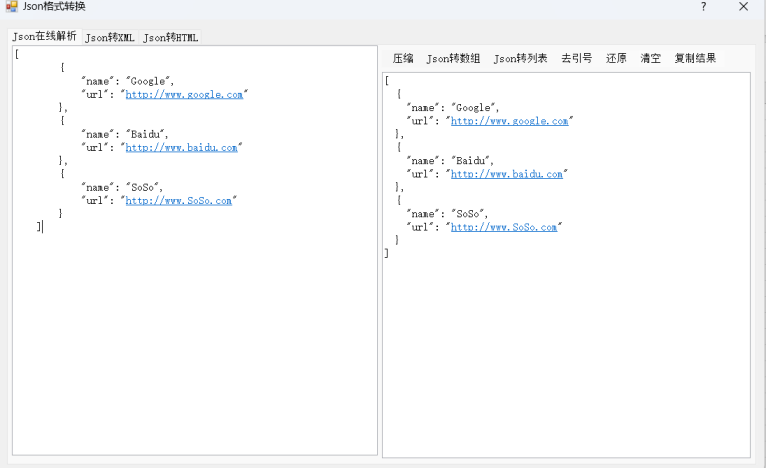Click the 去引号 button
The image size is (766, 468).
pos(576,59)
